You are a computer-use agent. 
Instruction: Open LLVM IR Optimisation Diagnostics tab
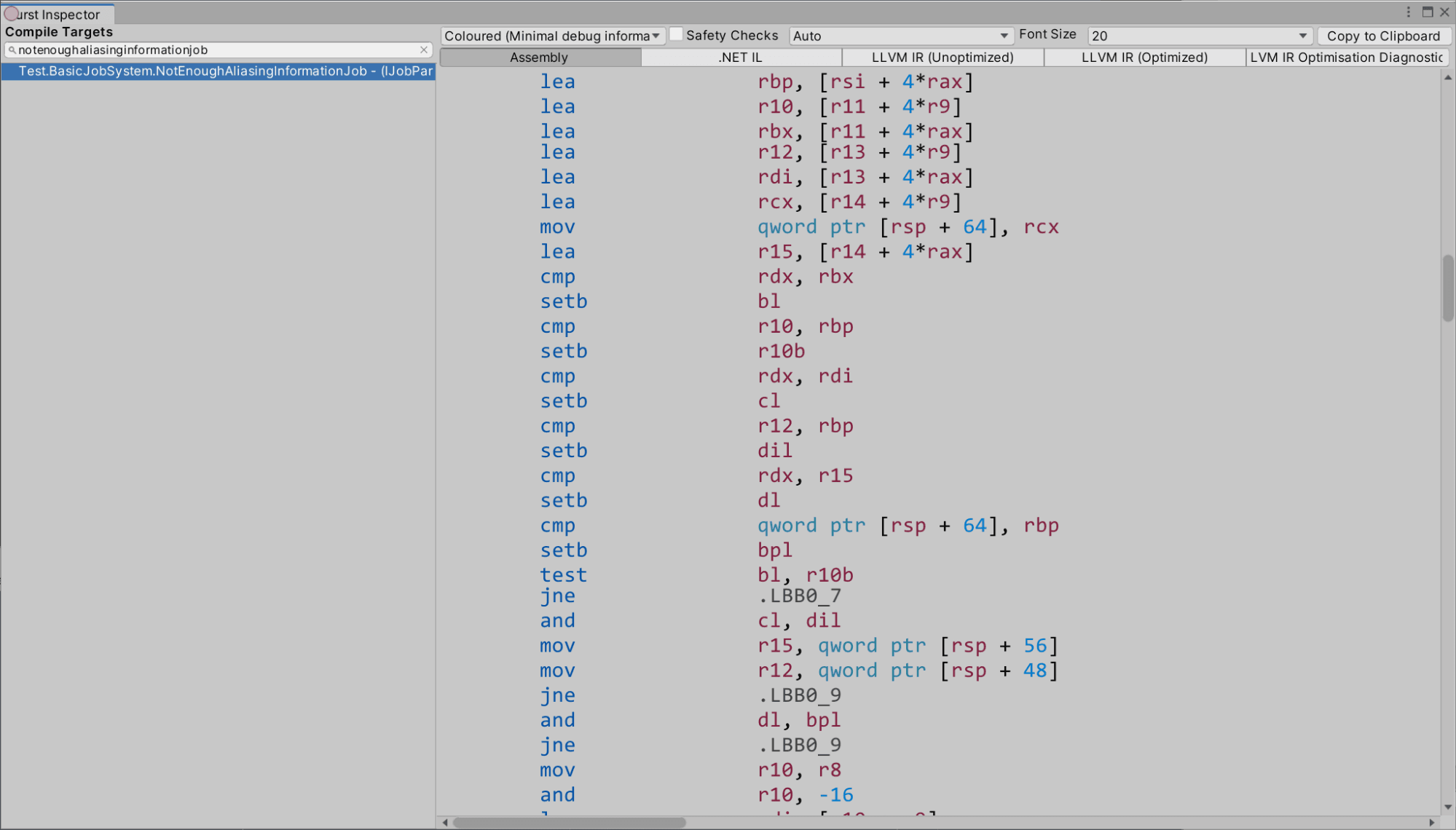tap(1347, 58)
